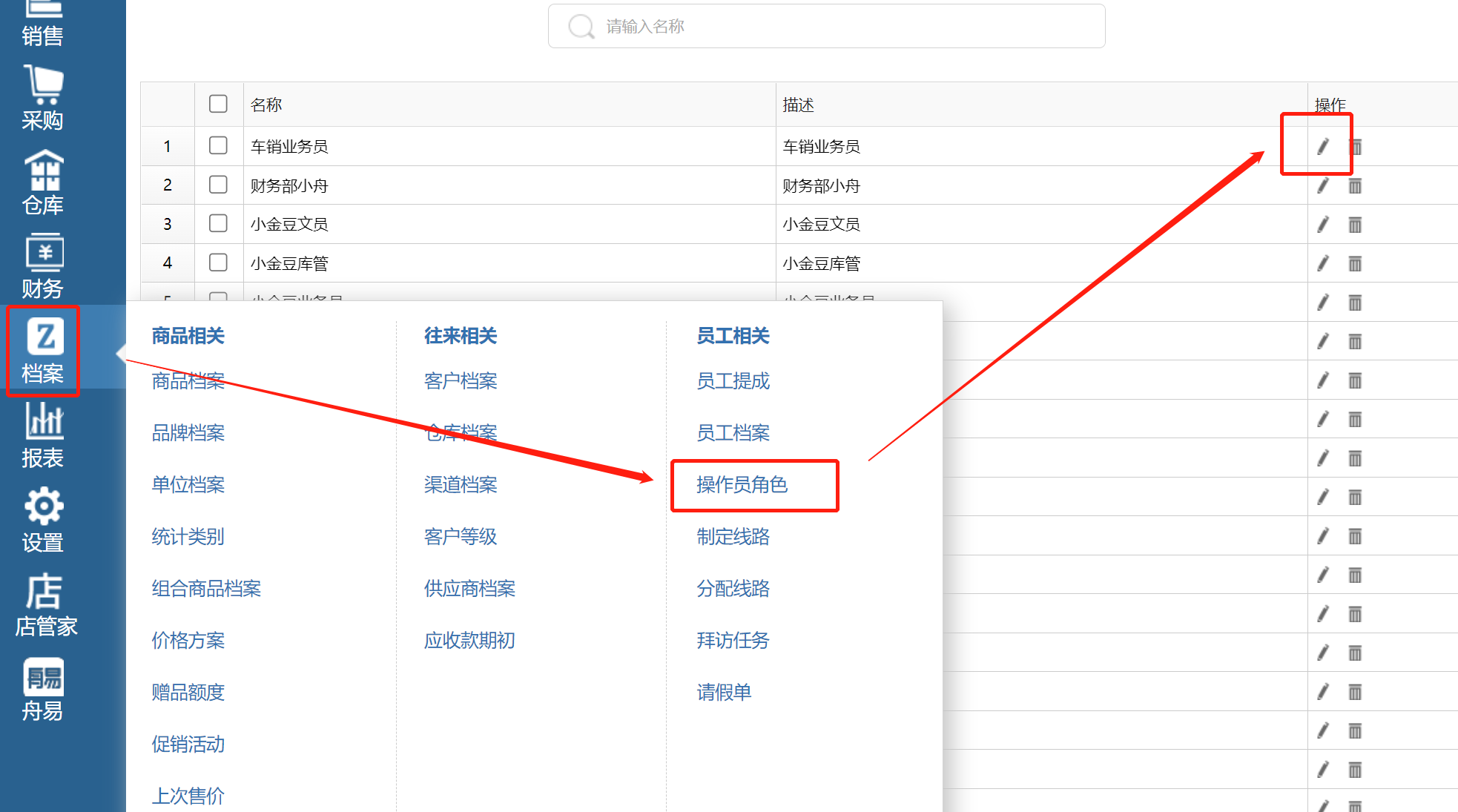Click the search magnifier icon
Viewport: 1458px width, 812px height.
(x=581, y=27)
